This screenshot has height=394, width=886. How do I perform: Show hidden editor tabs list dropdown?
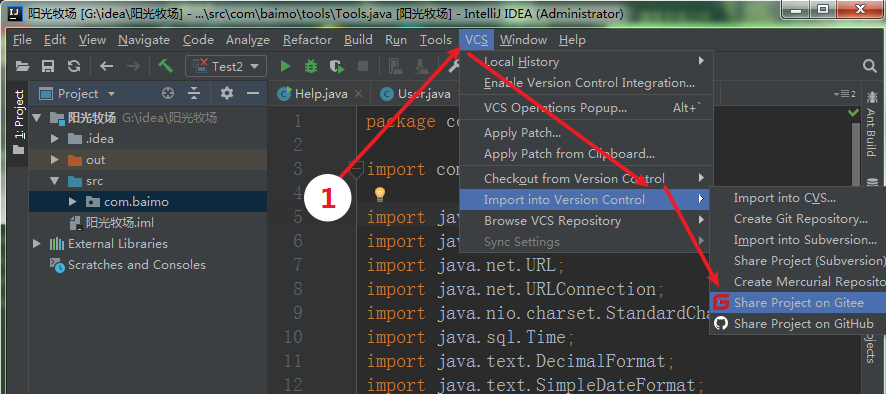[844, 93]
